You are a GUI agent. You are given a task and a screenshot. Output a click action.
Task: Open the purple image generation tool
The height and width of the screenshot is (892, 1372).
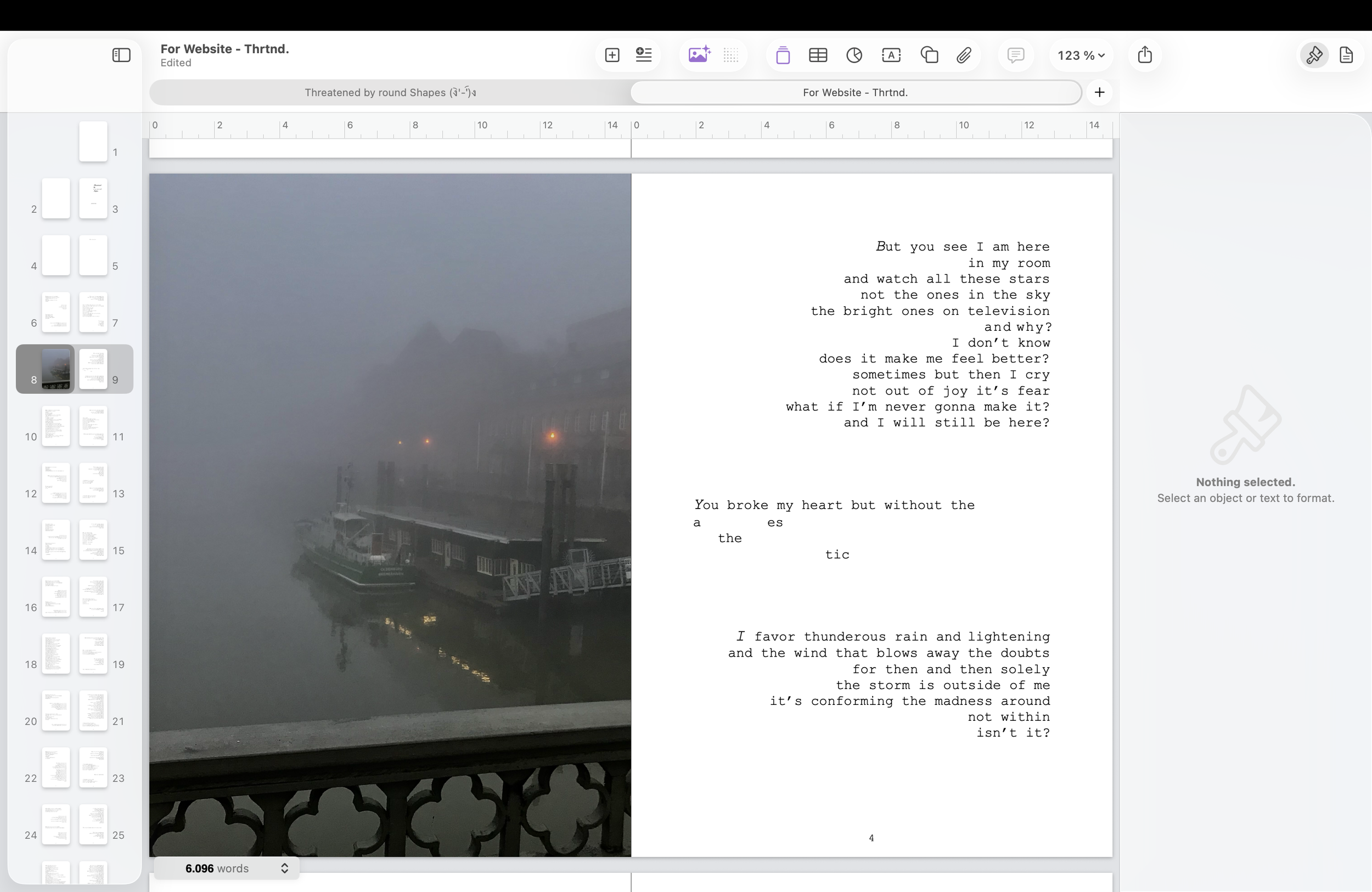coord(699,55)
